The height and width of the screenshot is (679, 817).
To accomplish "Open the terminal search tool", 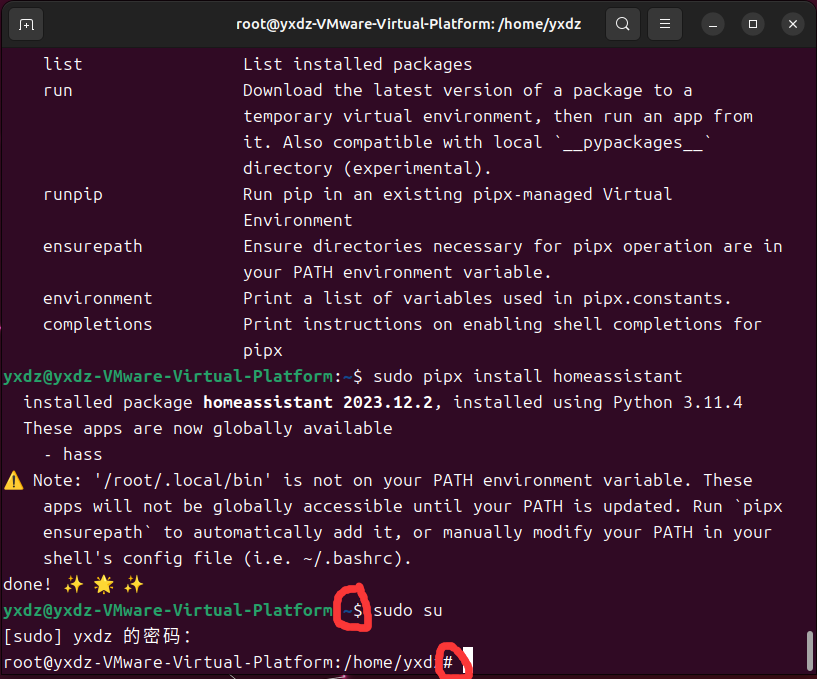I will tap(623, 24).
